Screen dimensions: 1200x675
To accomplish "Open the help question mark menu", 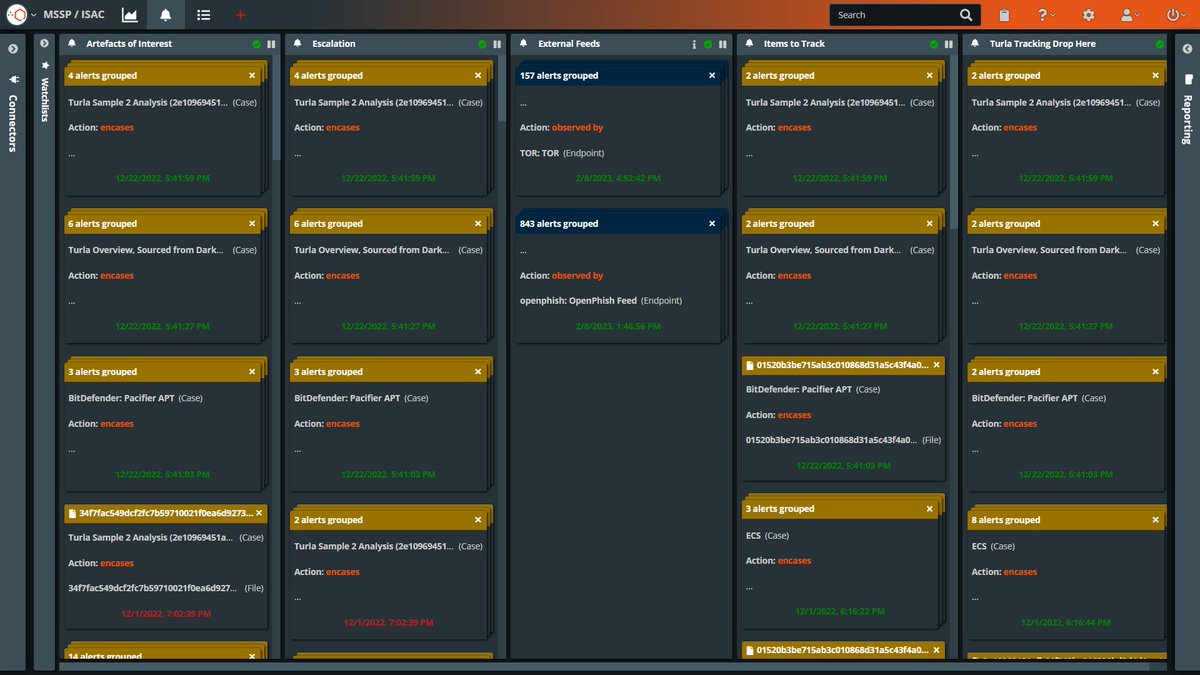I will click(1043, 15).
